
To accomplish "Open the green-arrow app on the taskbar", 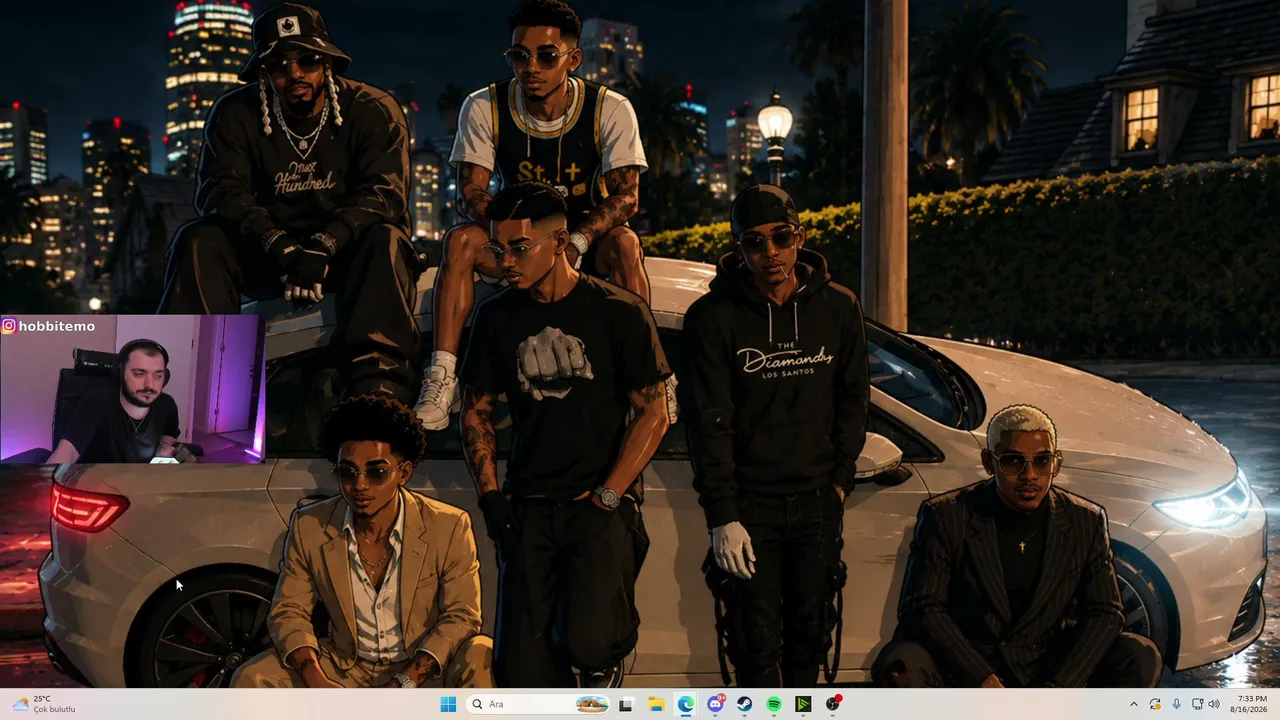I will (x=803, y=704).
